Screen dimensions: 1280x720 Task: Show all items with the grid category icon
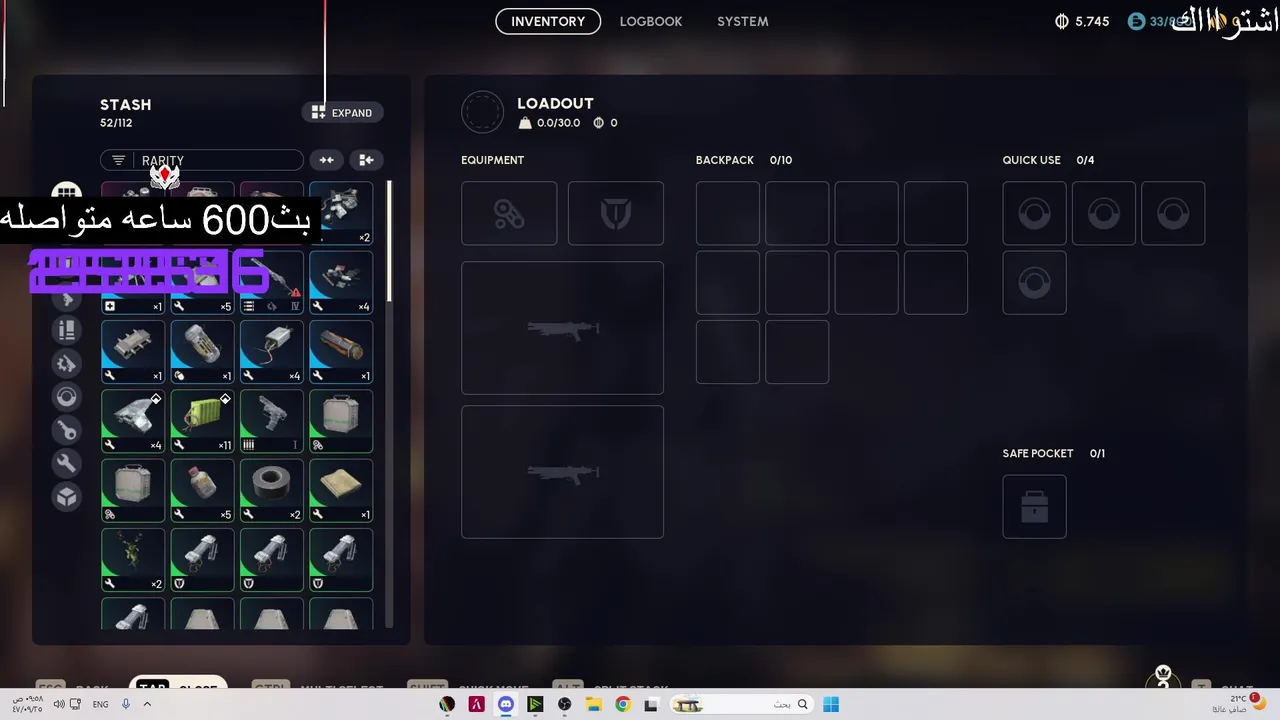[x=66, y=192]
